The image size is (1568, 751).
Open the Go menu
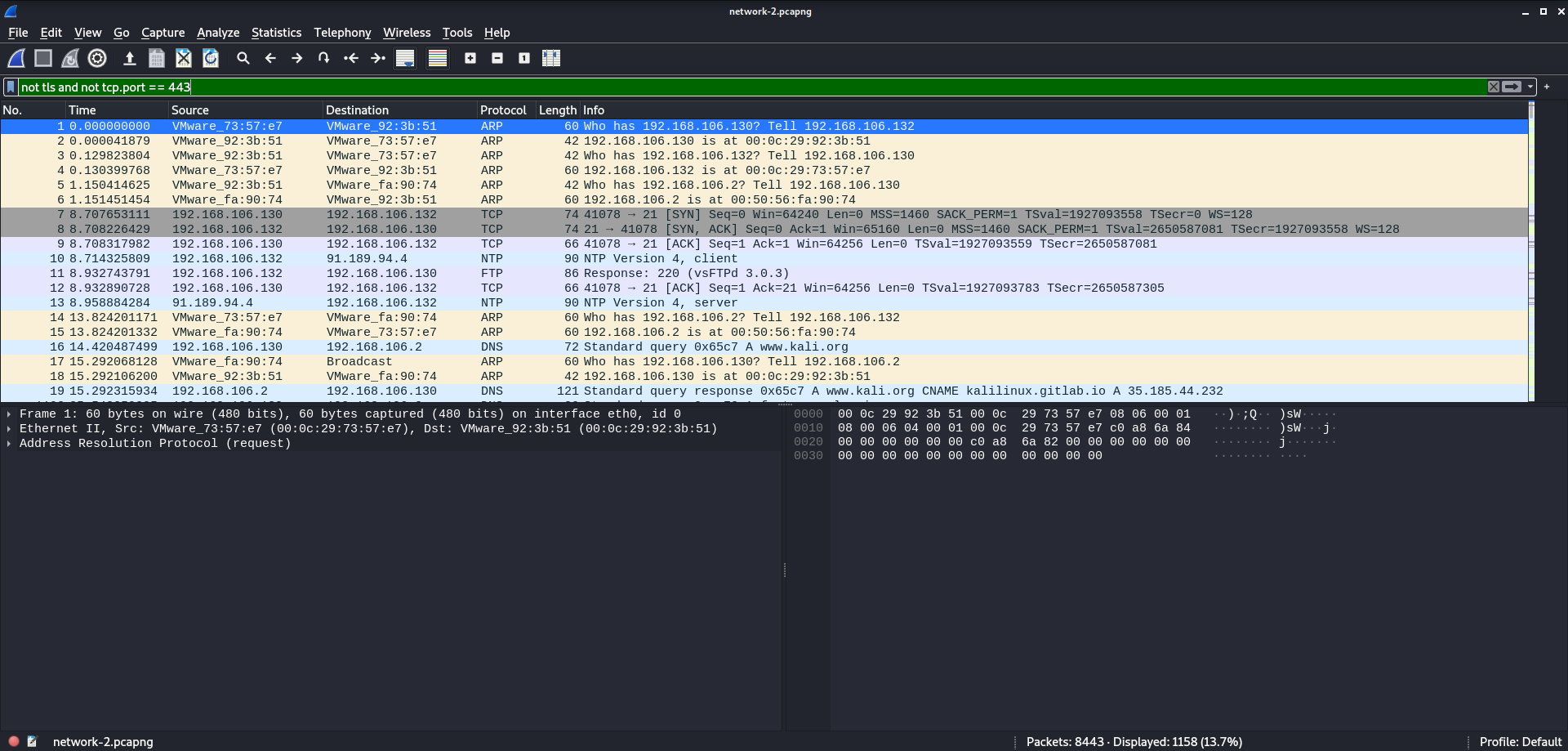pyautogui.click(x=122, y=33)
